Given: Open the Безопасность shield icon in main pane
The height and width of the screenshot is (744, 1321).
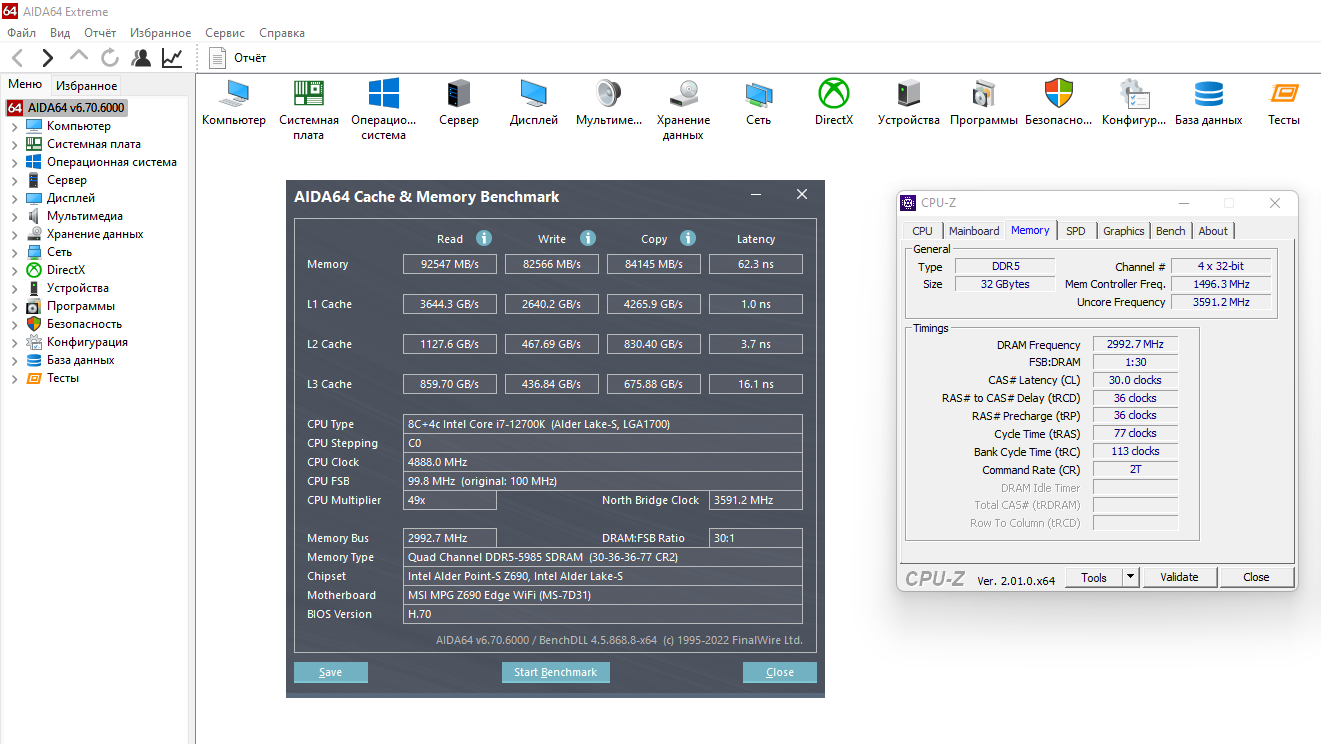Looking at the screenshot, I should pos(1059,94).
